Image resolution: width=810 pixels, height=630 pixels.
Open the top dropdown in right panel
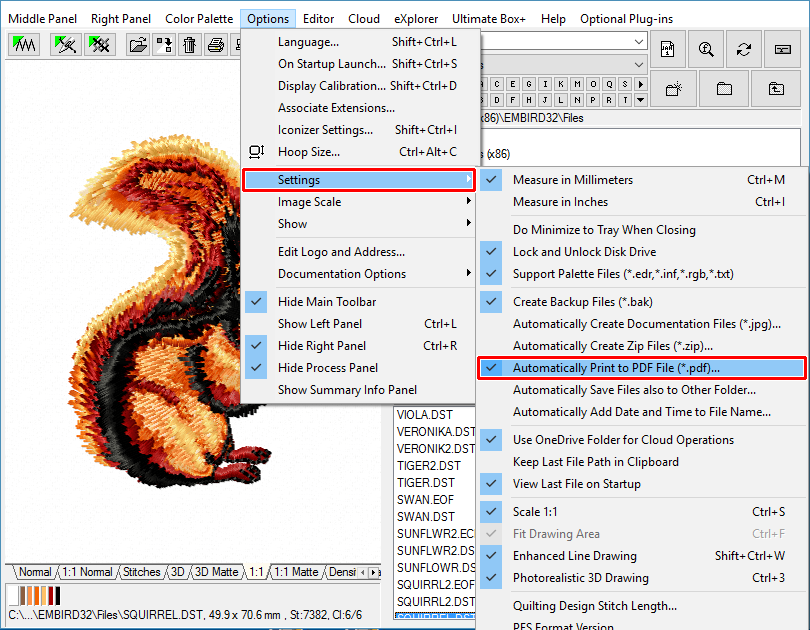tap(638, 41)
